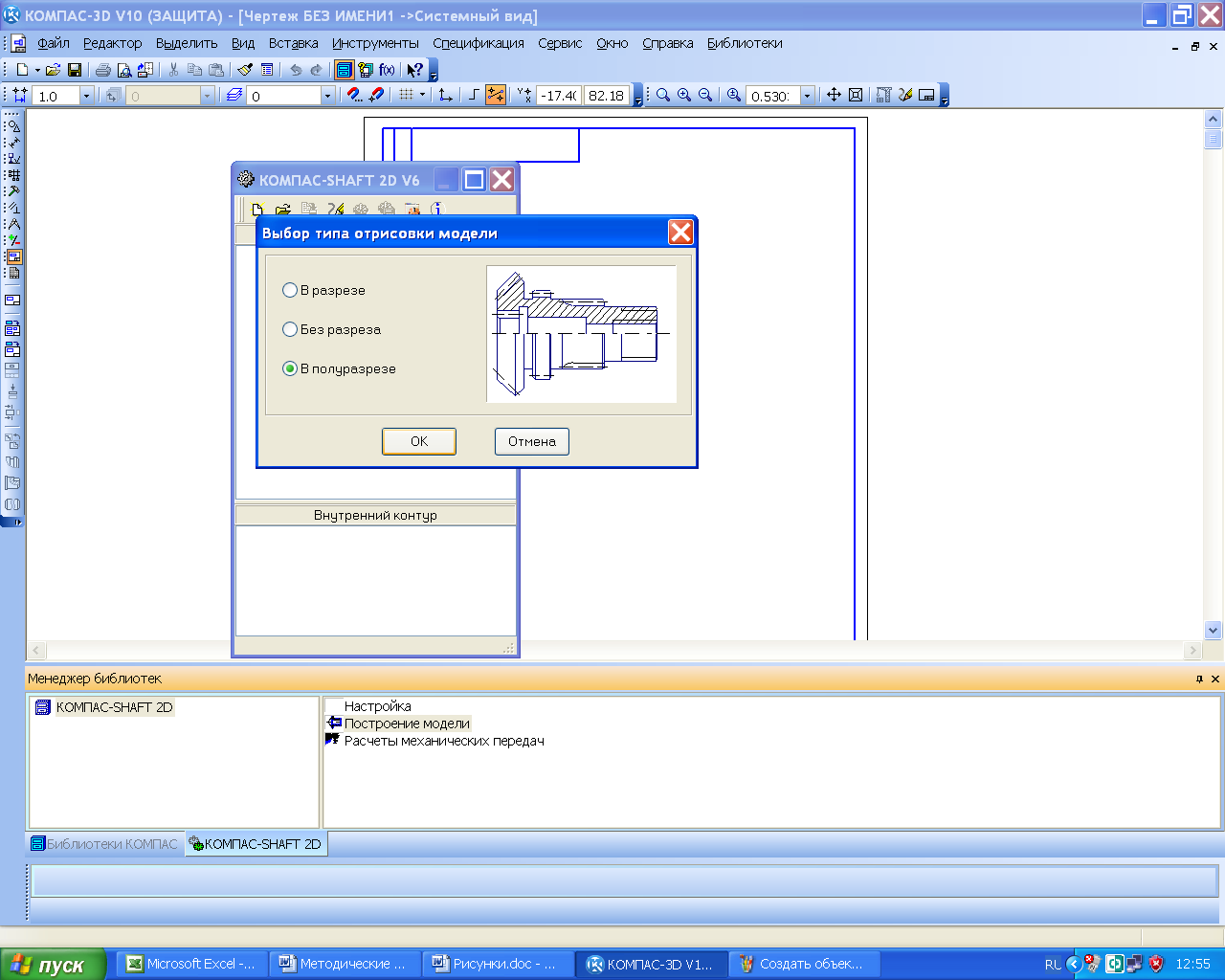Click the section preview thumbnail in dialog
This screenshot has height=980, width=1225.
581,334
